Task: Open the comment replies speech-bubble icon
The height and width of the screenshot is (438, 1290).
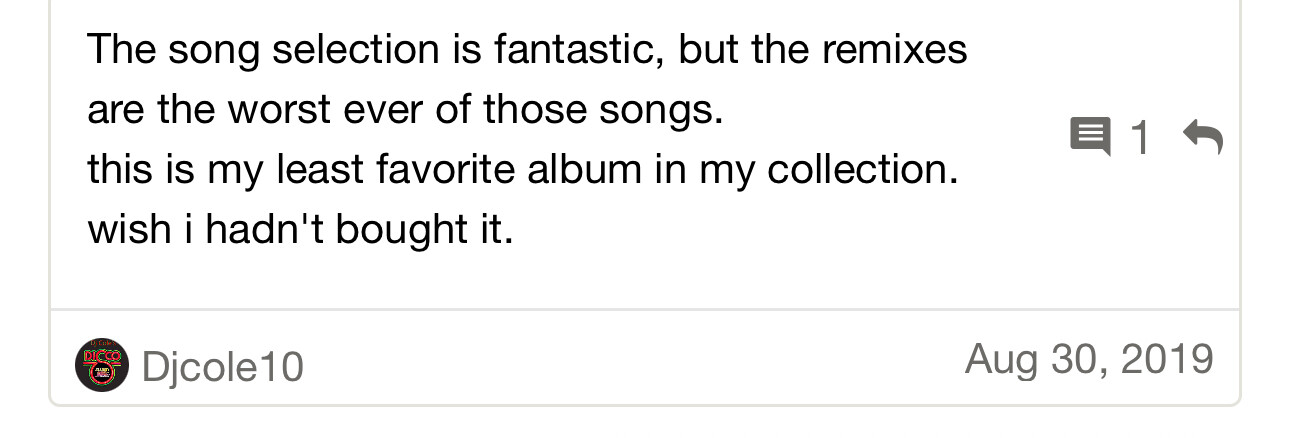Action: pos(1090,137)
